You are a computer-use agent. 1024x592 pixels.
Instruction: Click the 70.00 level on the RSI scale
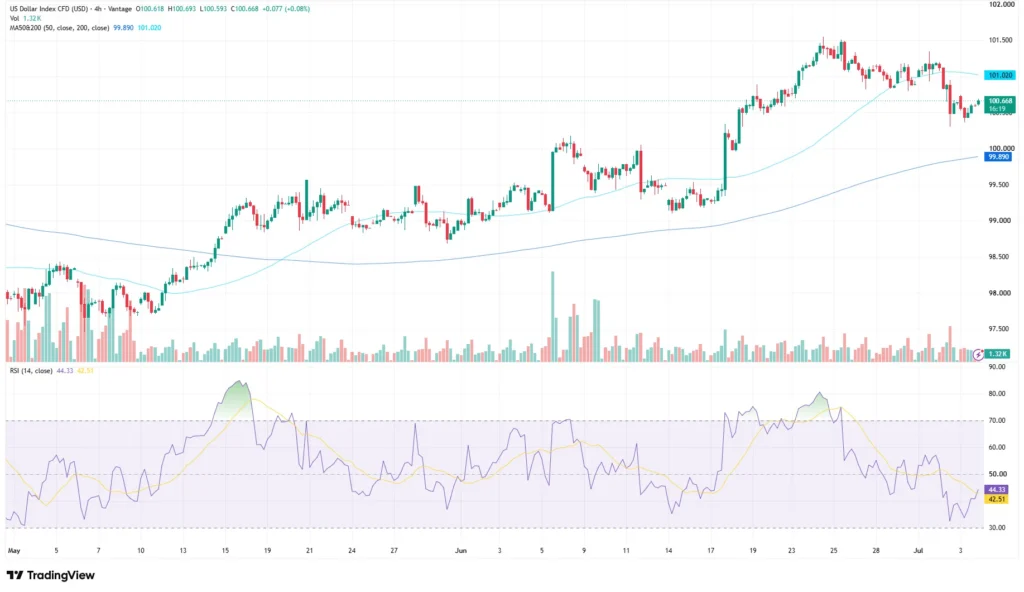(997, 421)
